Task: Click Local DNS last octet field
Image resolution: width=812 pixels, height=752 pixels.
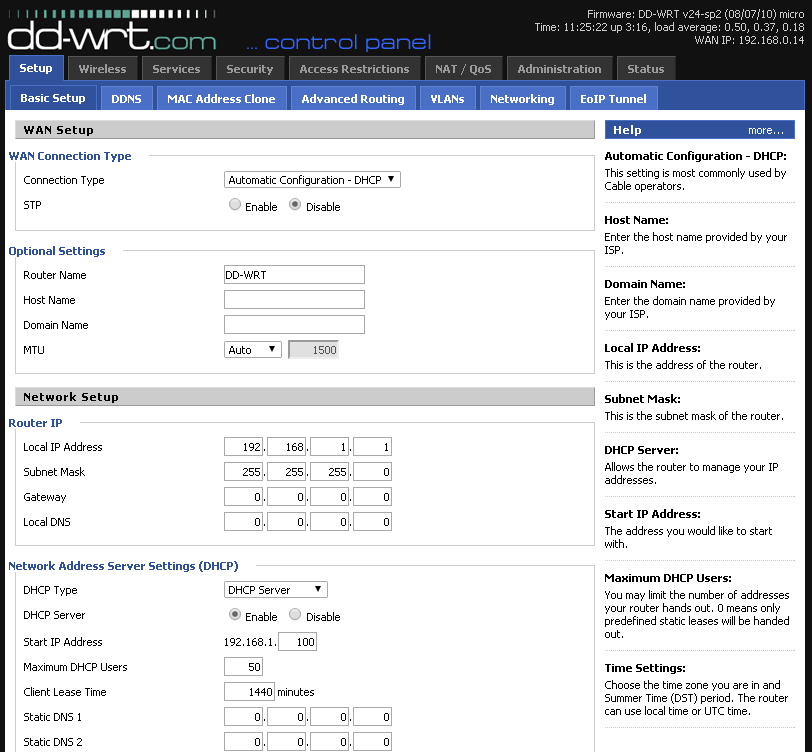Action: (372, 522)
